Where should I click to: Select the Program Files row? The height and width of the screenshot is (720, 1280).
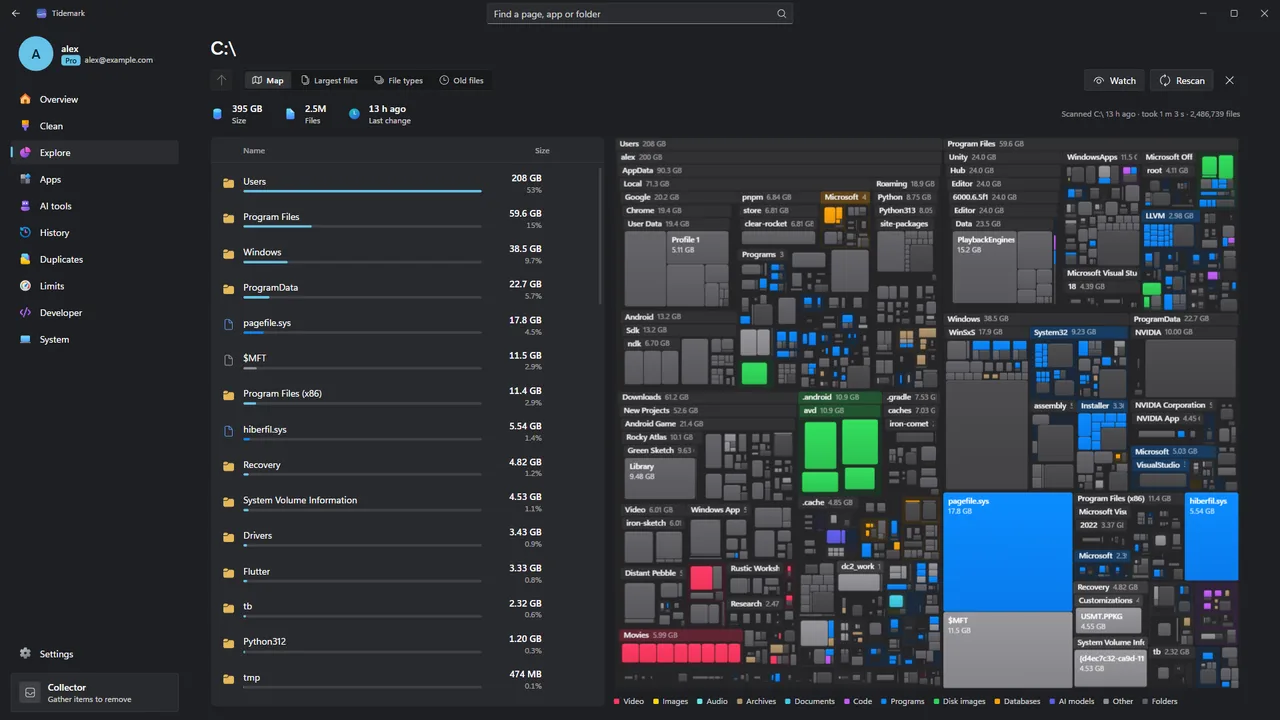405,217
